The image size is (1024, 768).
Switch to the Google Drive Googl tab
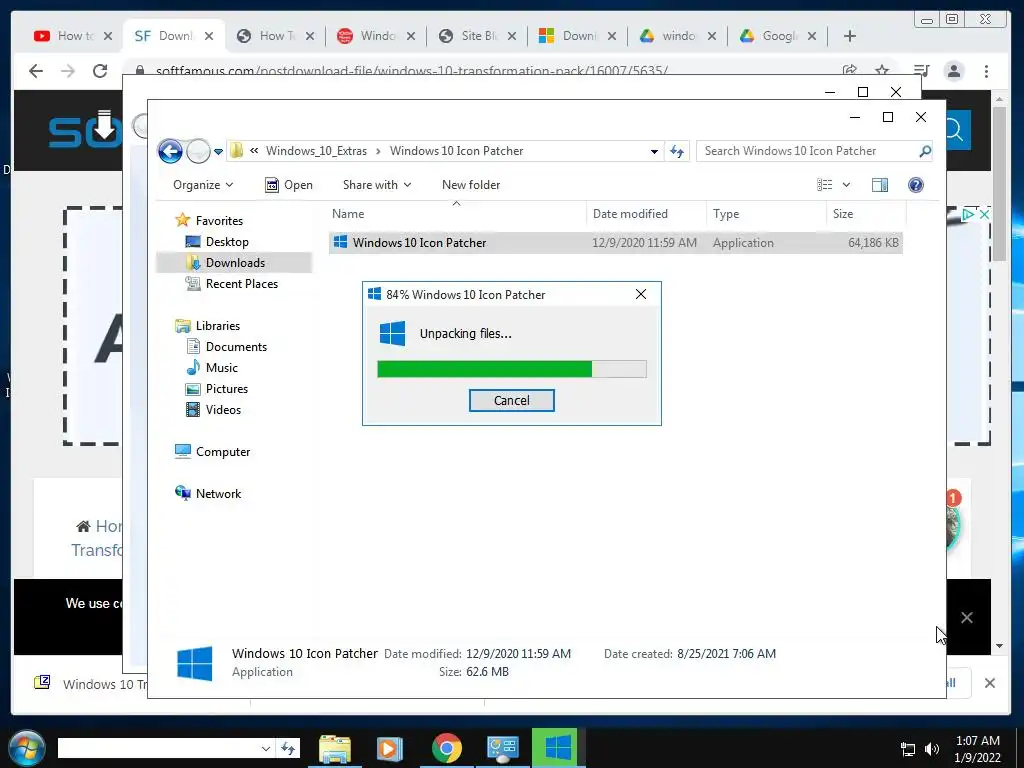(x=778, y=36)
